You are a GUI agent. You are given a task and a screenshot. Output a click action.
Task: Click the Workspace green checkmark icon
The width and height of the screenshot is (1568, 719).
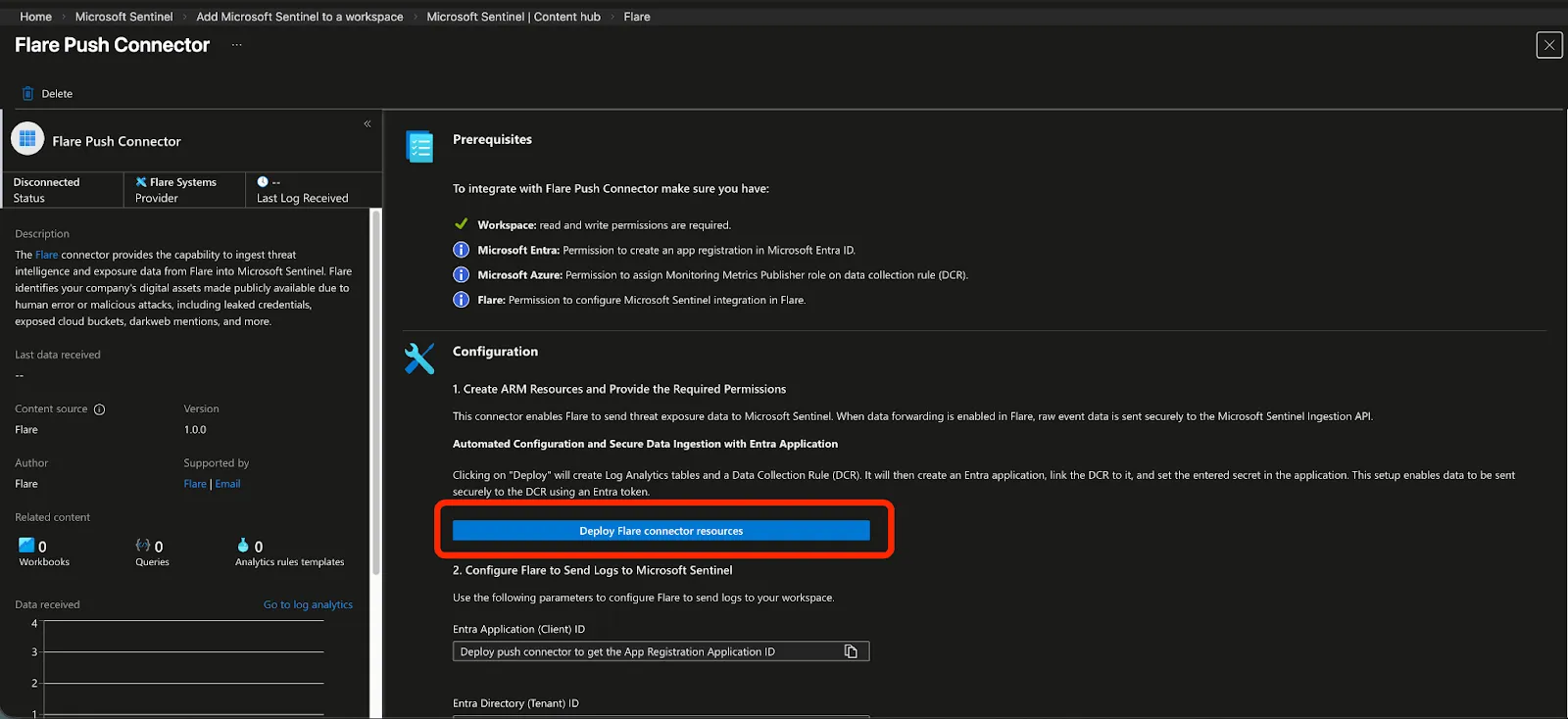461,223
